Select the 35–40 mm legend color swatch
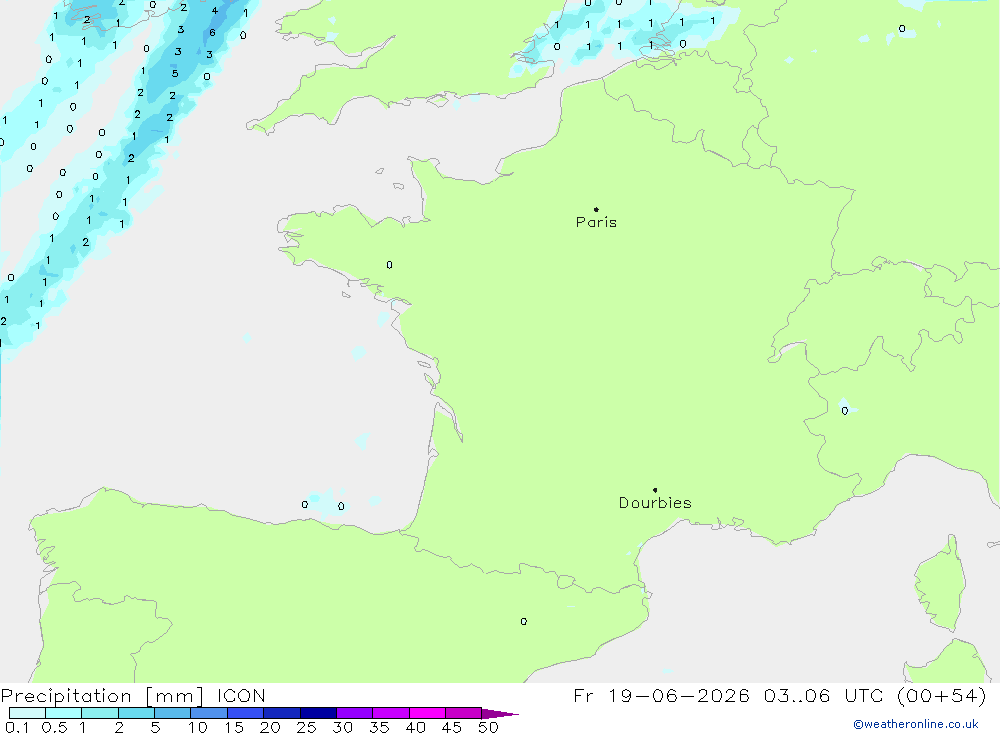Screen dimensions: 1000x733 tap(390, 713)
